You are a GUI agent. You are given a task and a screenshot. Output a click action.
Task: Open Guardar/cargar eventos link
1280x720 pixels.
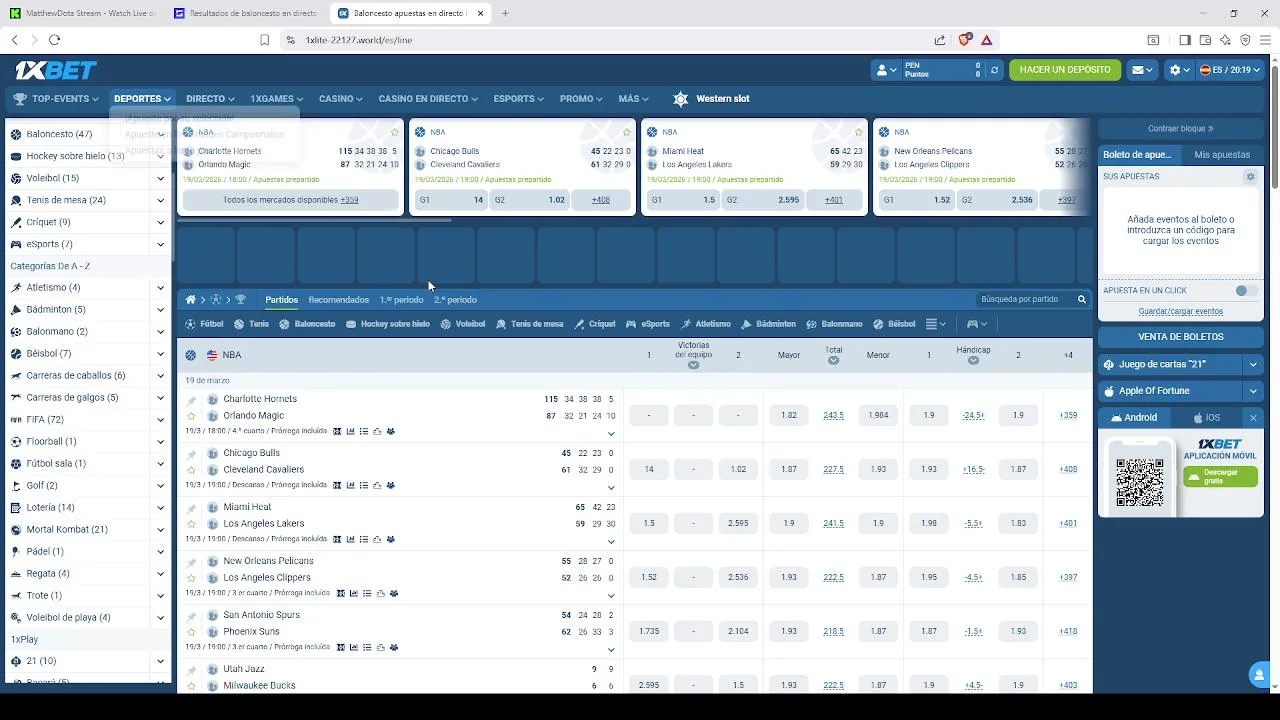coord(1181,312)
